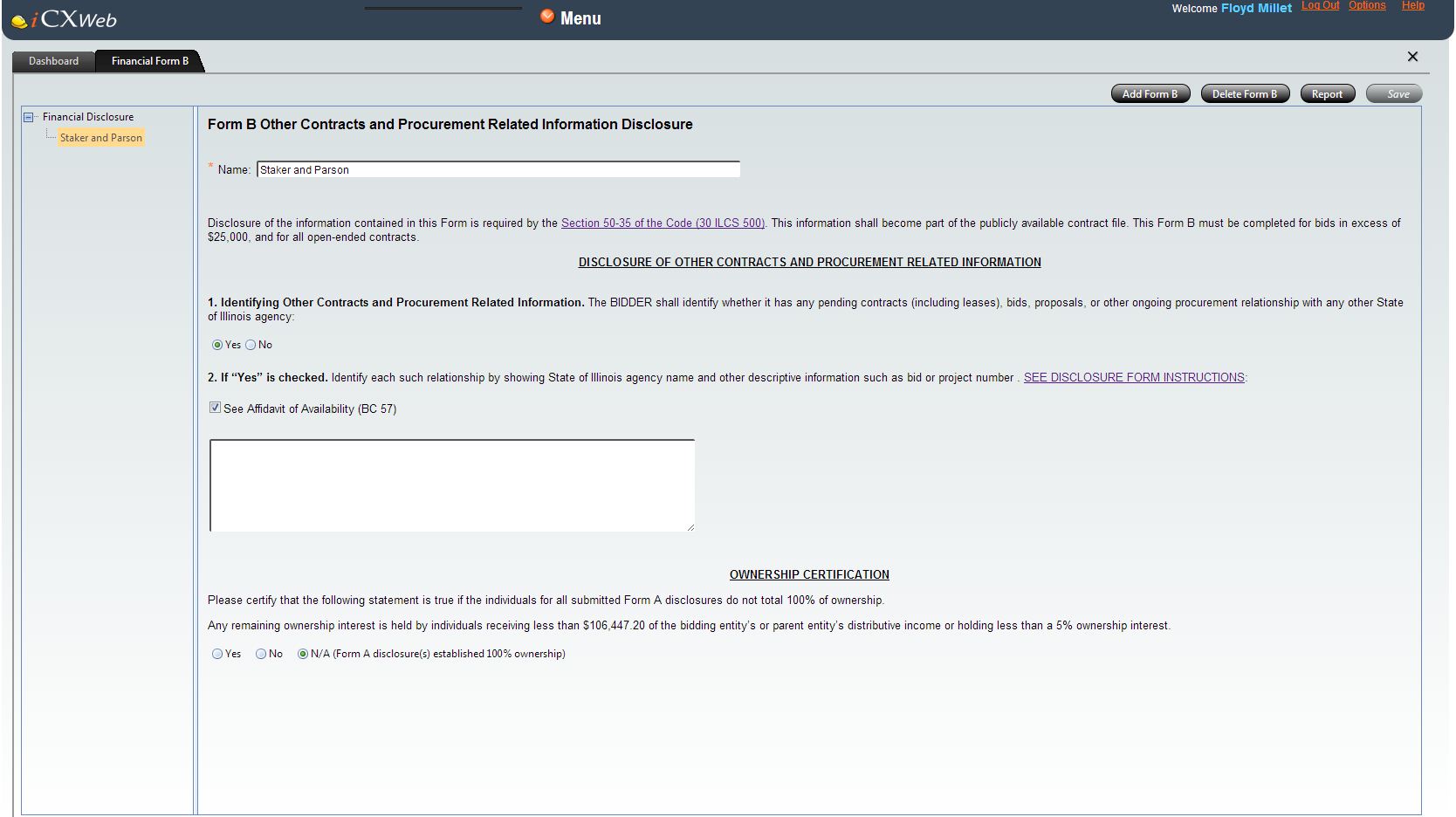The height and width of the screenshot is (817, 1456).
Task: Choose N/A Form A disclosure option
Action: 303,654
